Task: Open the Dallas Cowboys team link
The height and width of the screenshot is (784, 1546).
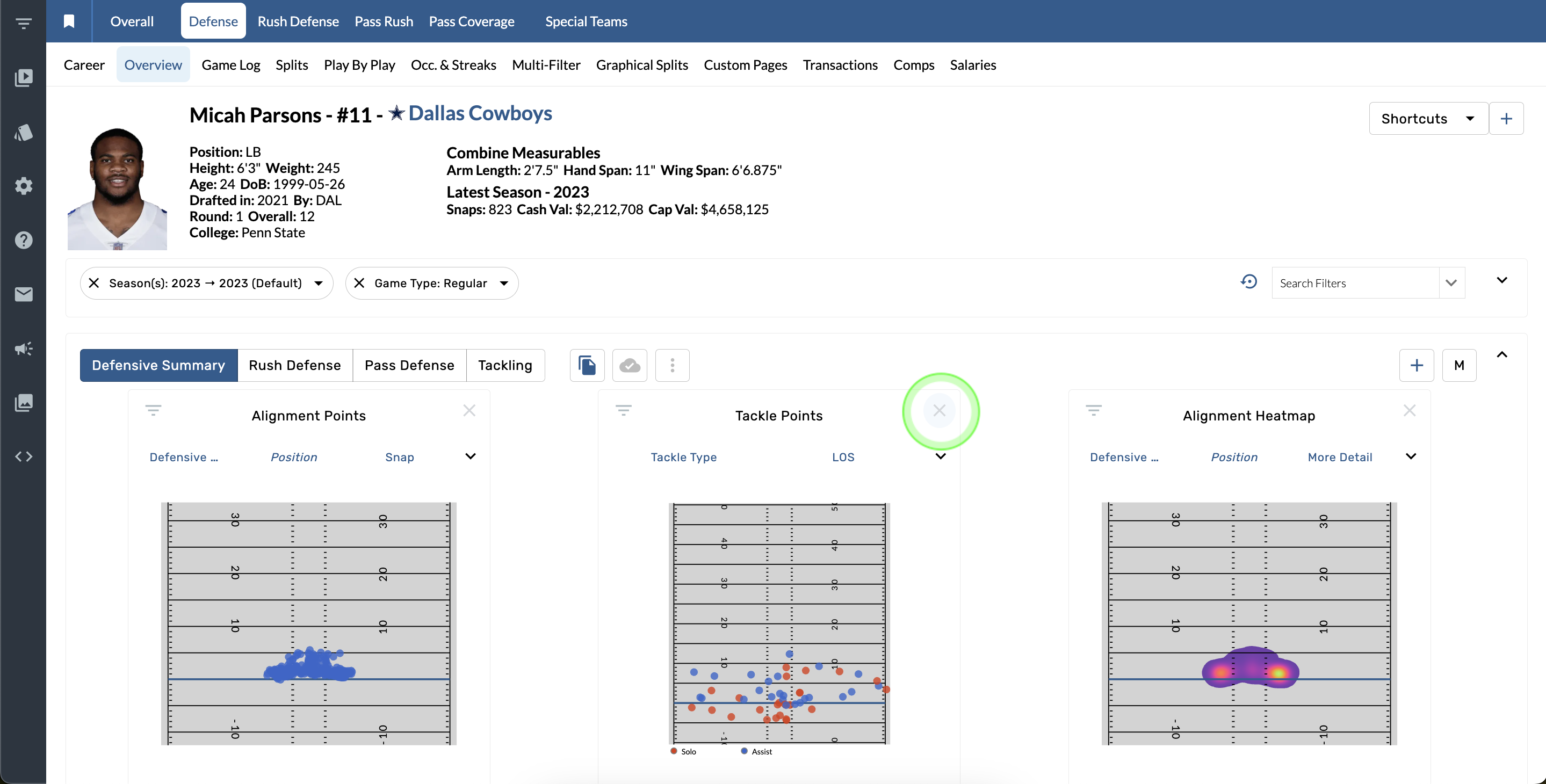Action: (480, 113)
